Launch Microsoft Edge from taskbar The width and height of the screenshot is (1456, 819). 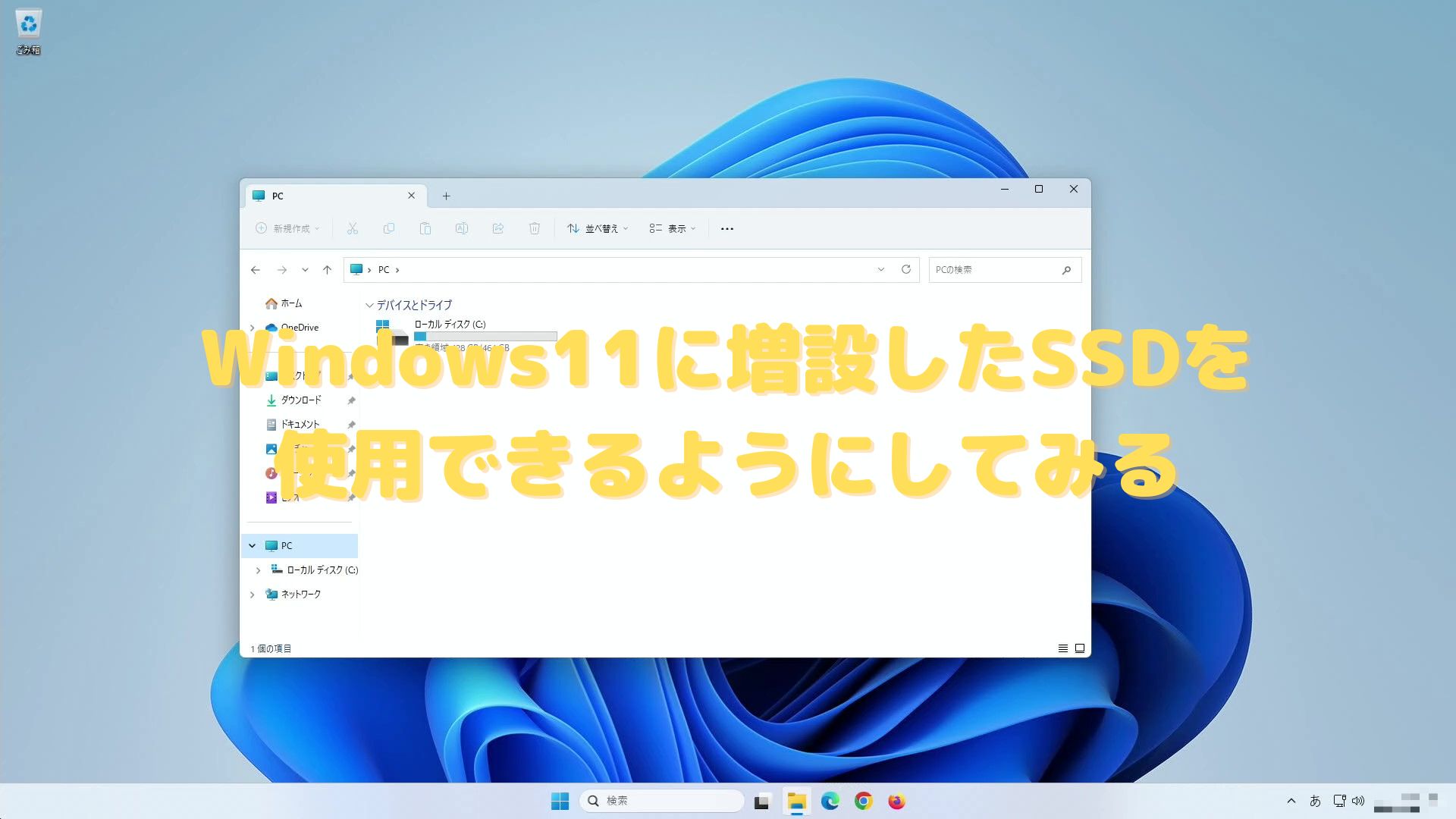pos(830,801)
